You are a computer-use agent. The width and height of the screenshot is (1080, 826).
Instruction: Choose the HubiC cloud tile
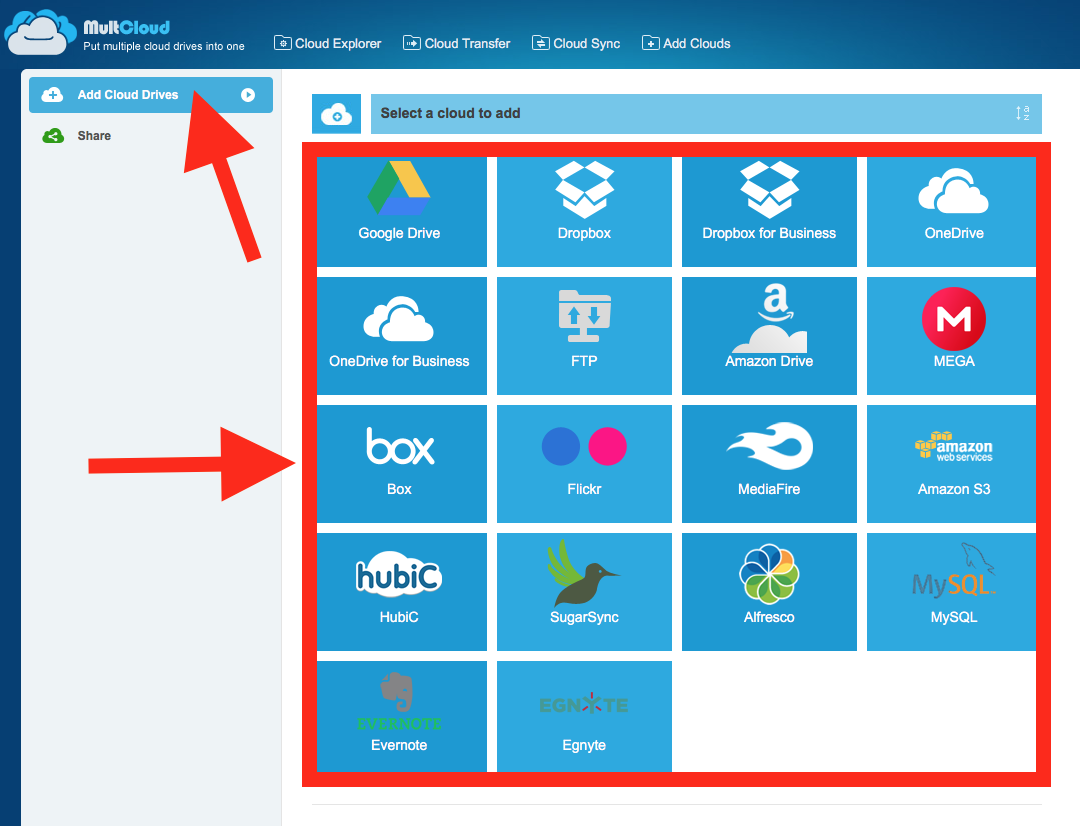pos(402,592)
